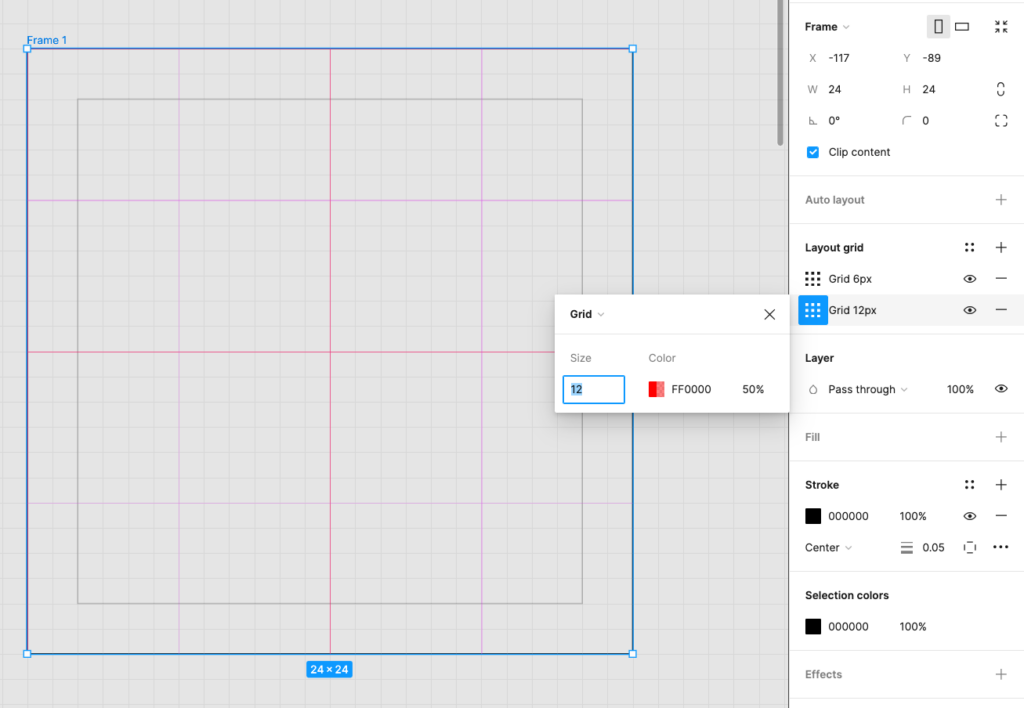Screen dimensions: 1024x708
Task: Open the black Stroke color swatch
Action: [x=813, y=516]
